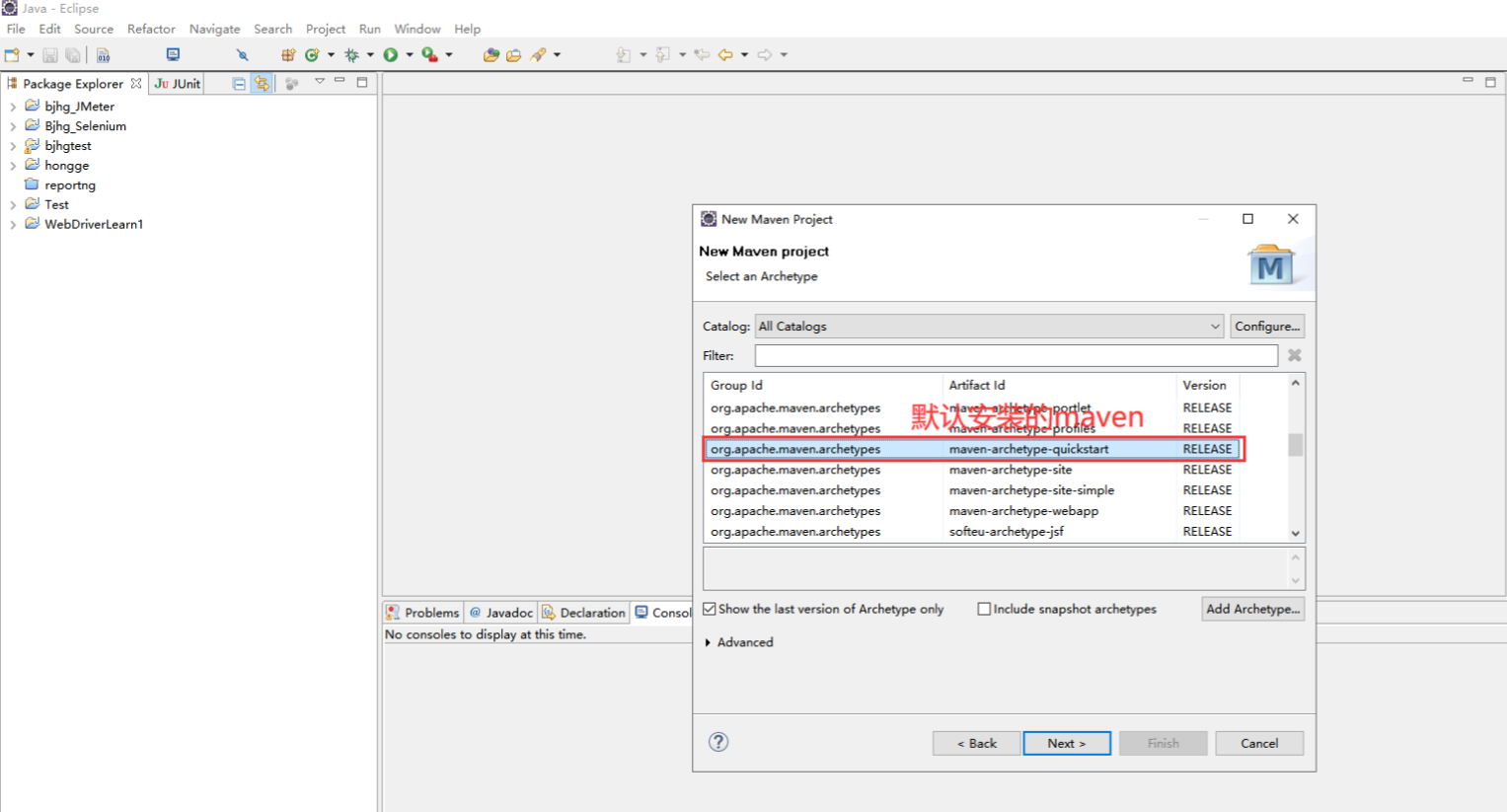This screenshot has height=812, width=1507.
Task: Click the binary 010 toolbar icon
Action: tap(103, 55)
